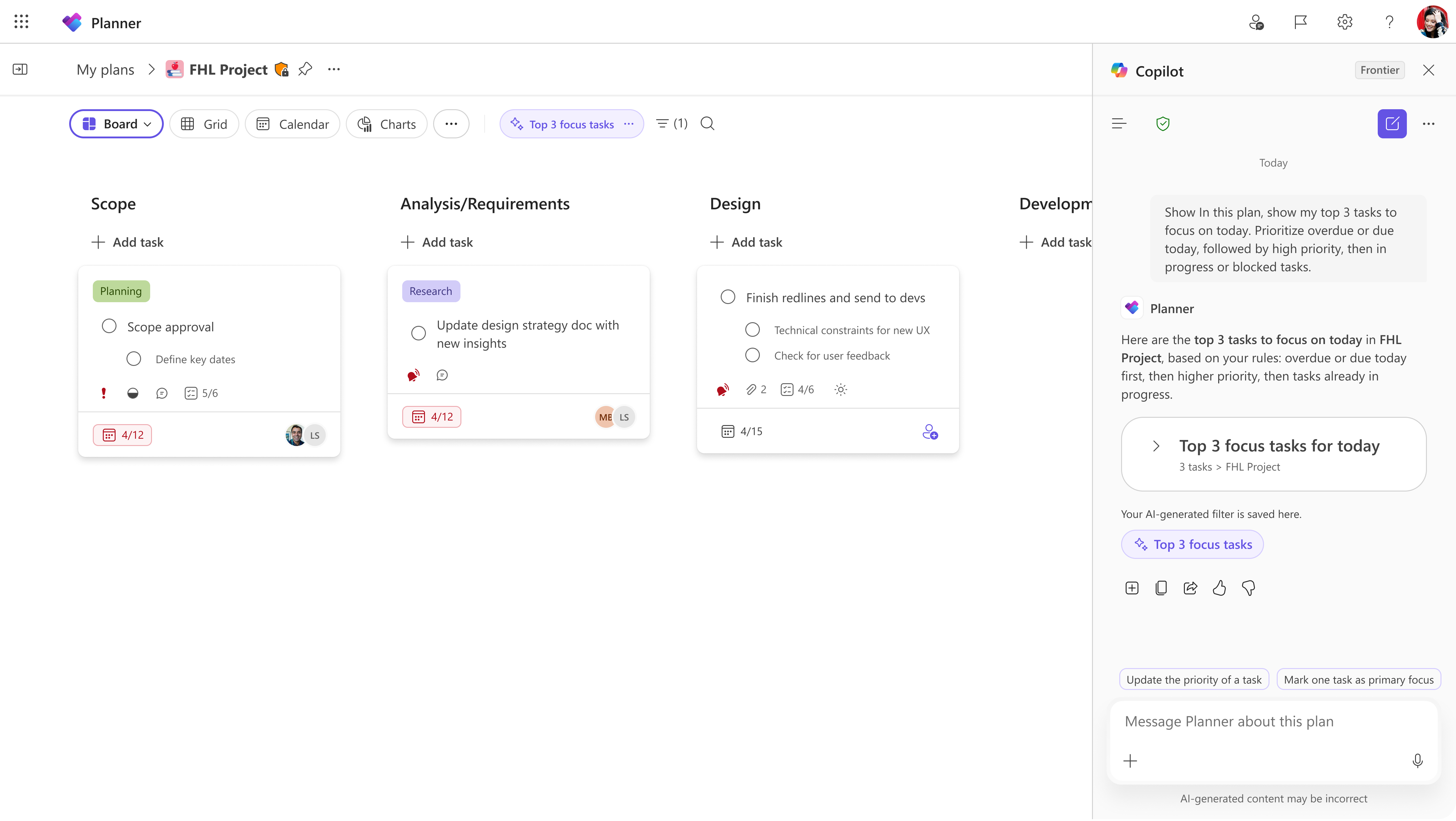Viewport: 1456px width, 821px height.
Task: Share the Copilot response
Action: pos(1190,589)
